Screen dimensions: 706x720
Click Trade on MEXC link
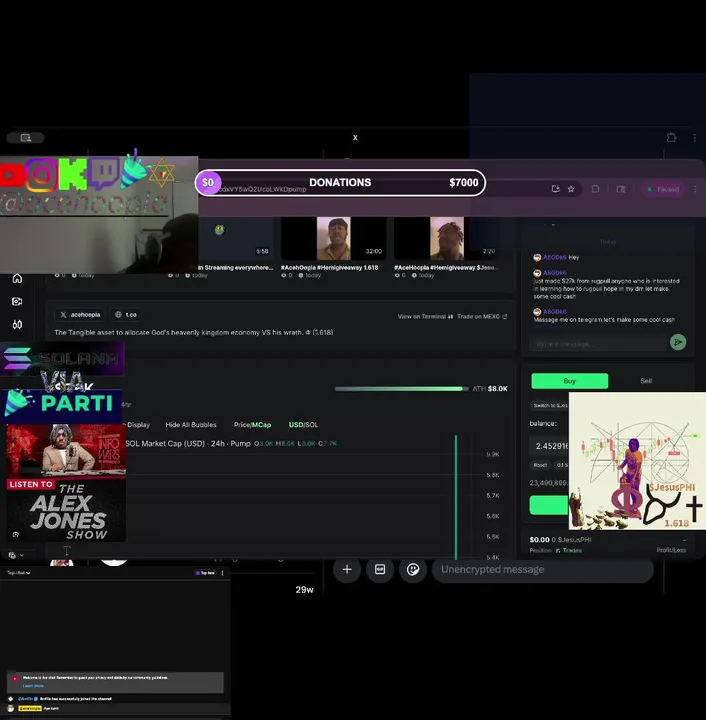(482, 316)
